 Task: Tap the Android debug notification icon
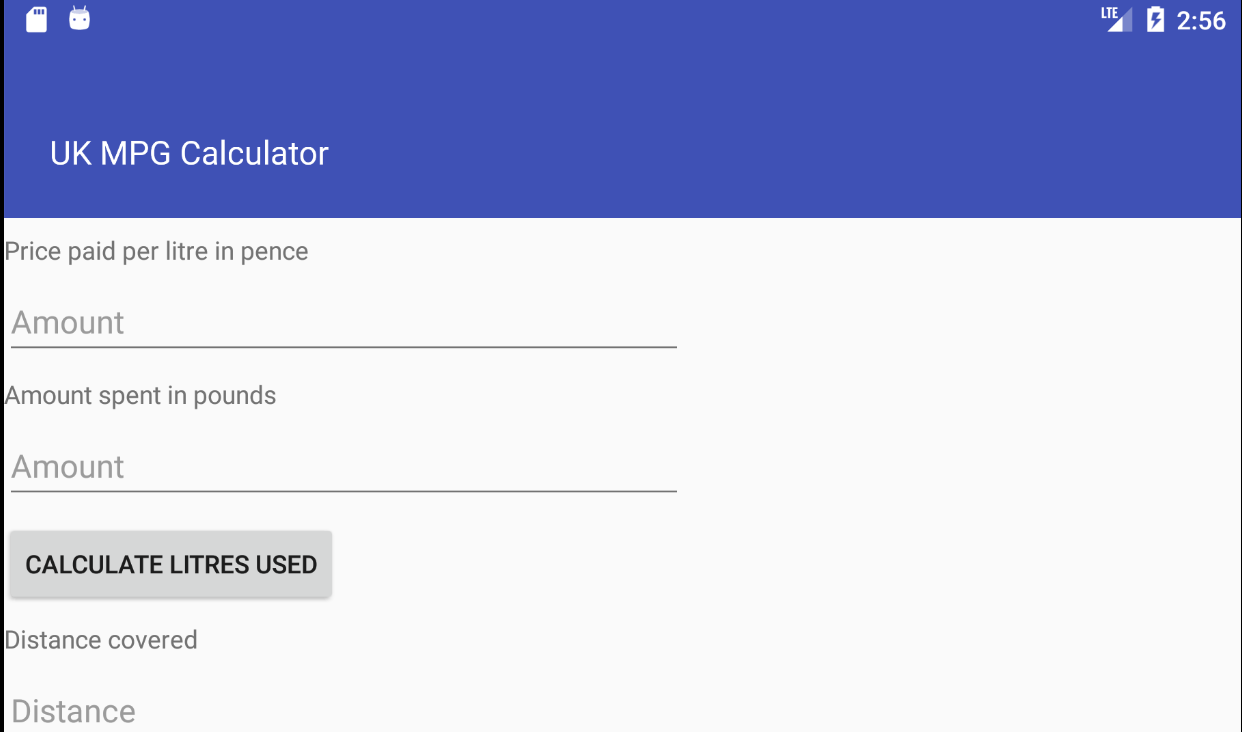(80, 19)
